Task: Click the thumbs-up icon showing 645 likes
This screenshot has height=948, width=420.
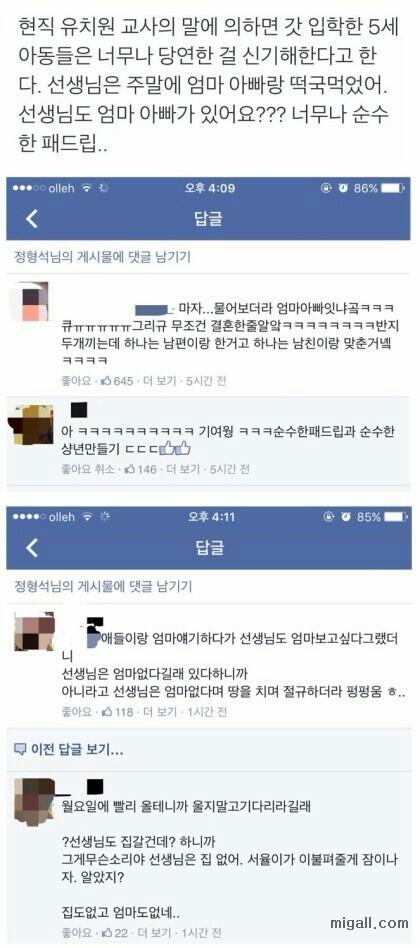Action: click(x=106, y=381)
